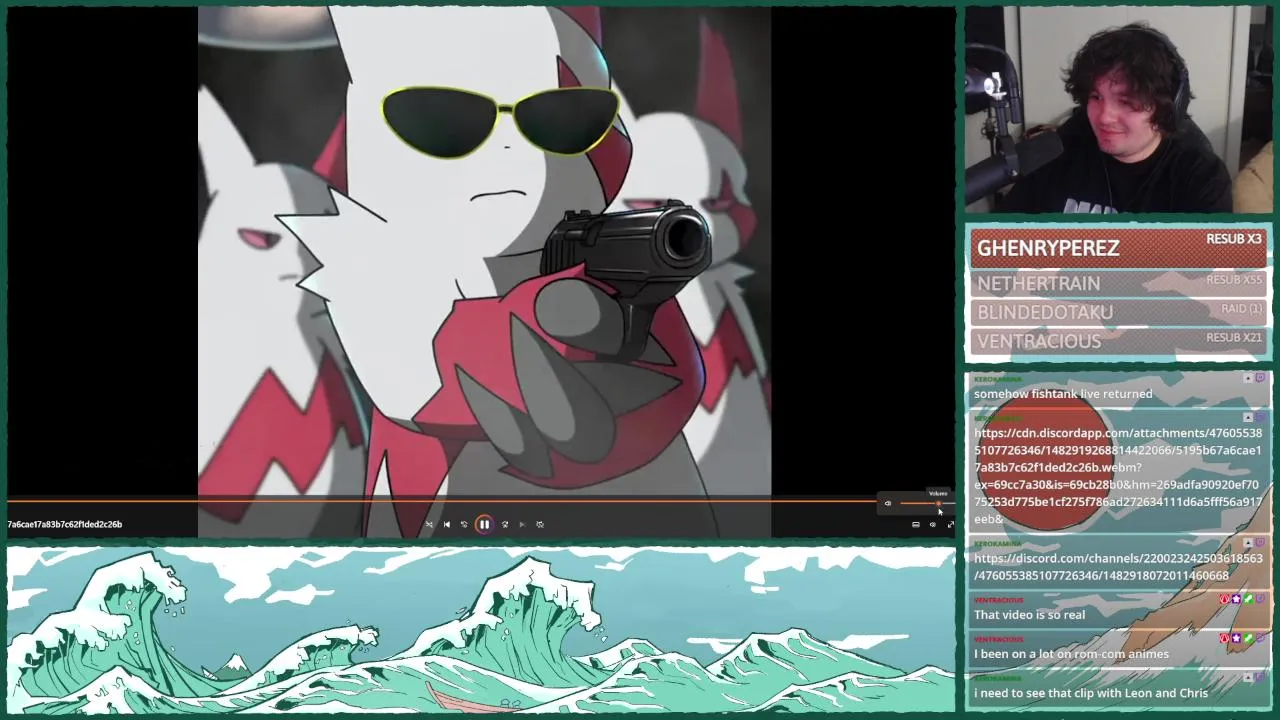Screen dimensions: 1280x720
Task: Click the skip forward icon right of pause
Action: [505, 524]
